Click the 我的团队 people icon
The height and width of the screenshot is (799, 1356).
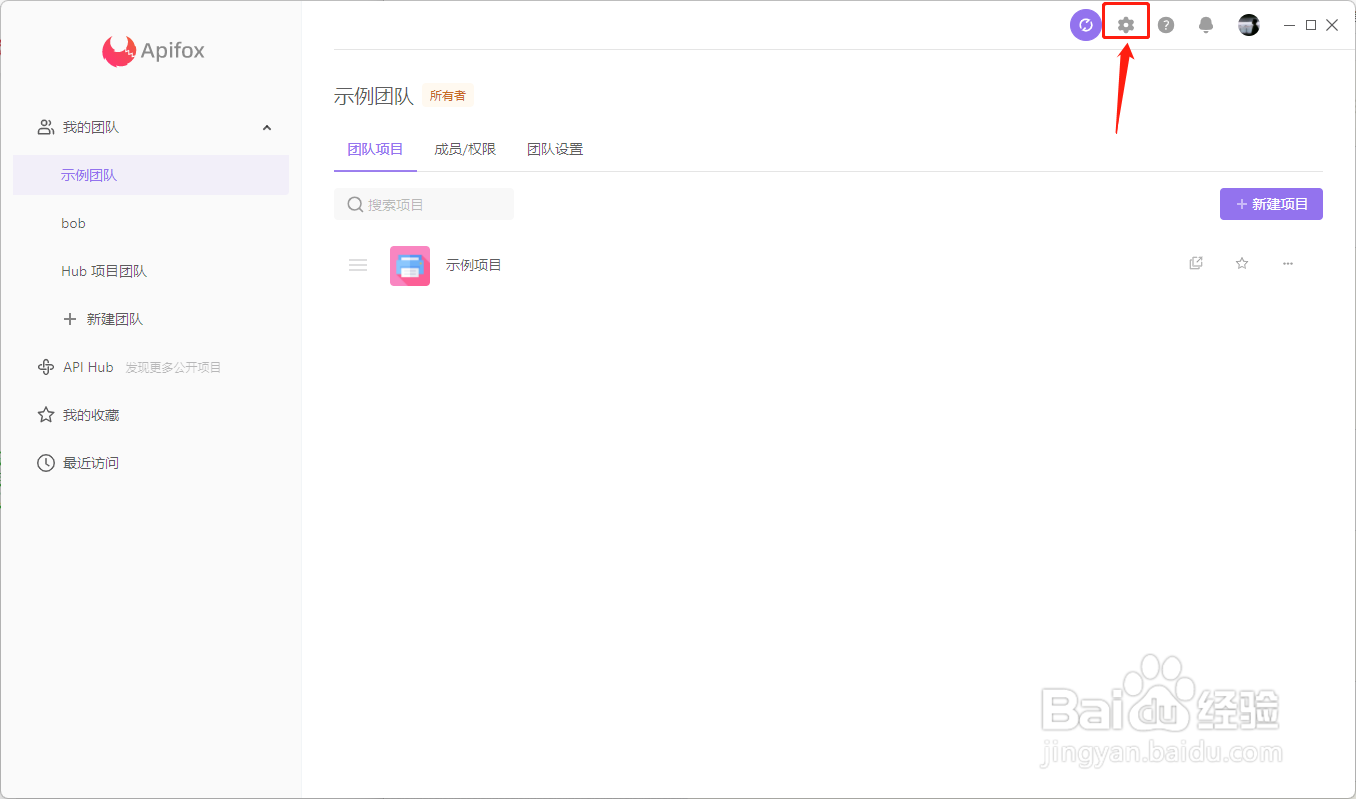(46, 127)
